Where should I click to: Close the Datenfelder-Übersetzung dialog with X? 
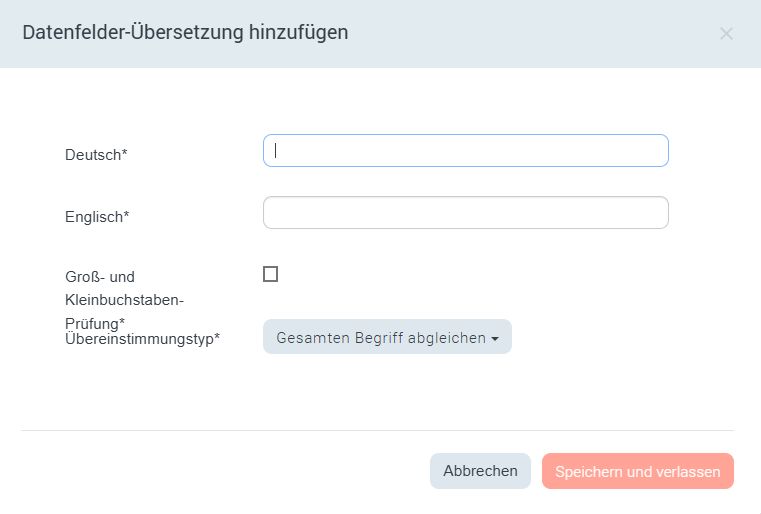click(726, 33)
